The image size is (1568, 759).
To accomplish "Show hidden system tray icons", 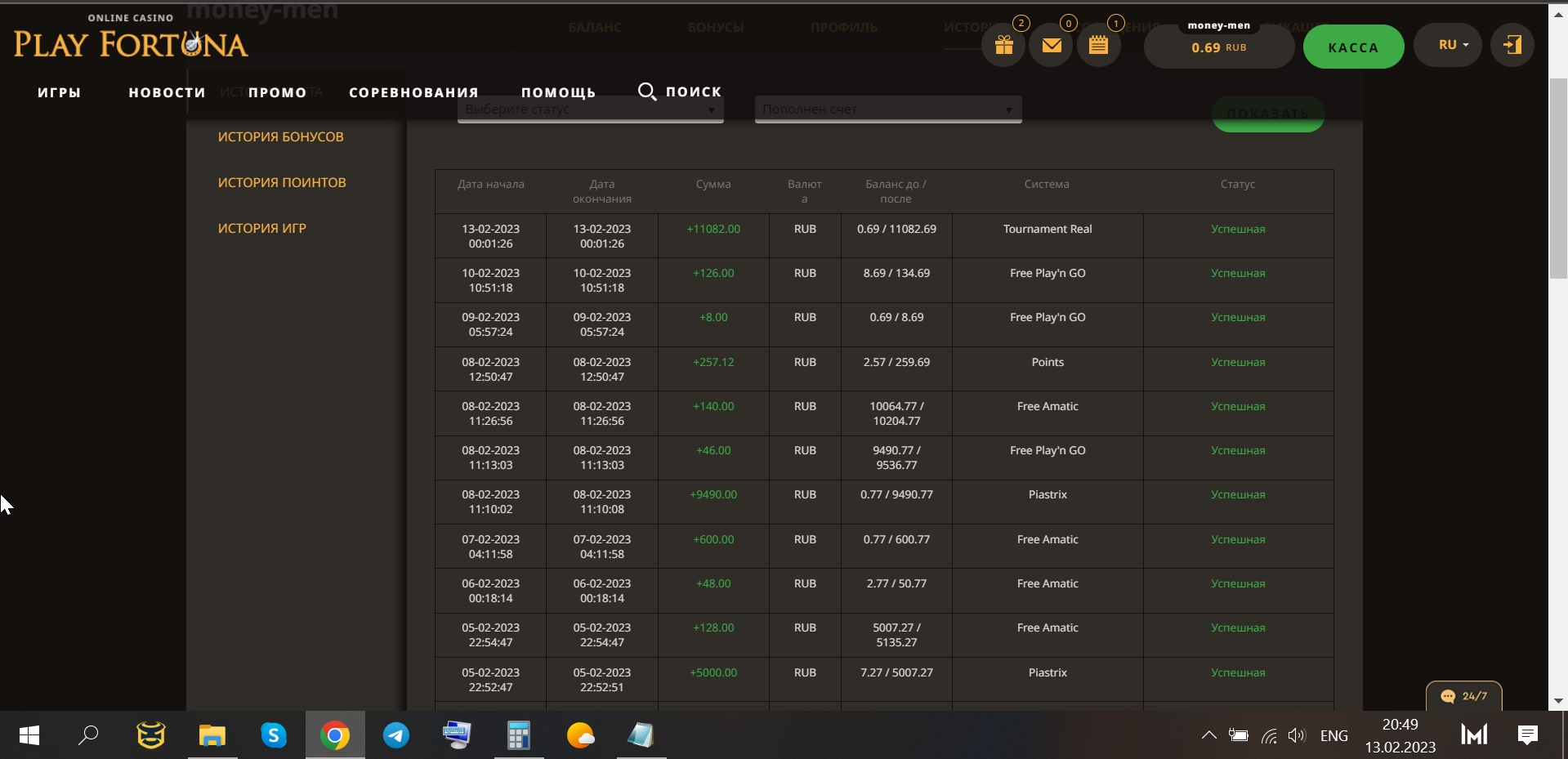I will click(x=1208, y=735).
